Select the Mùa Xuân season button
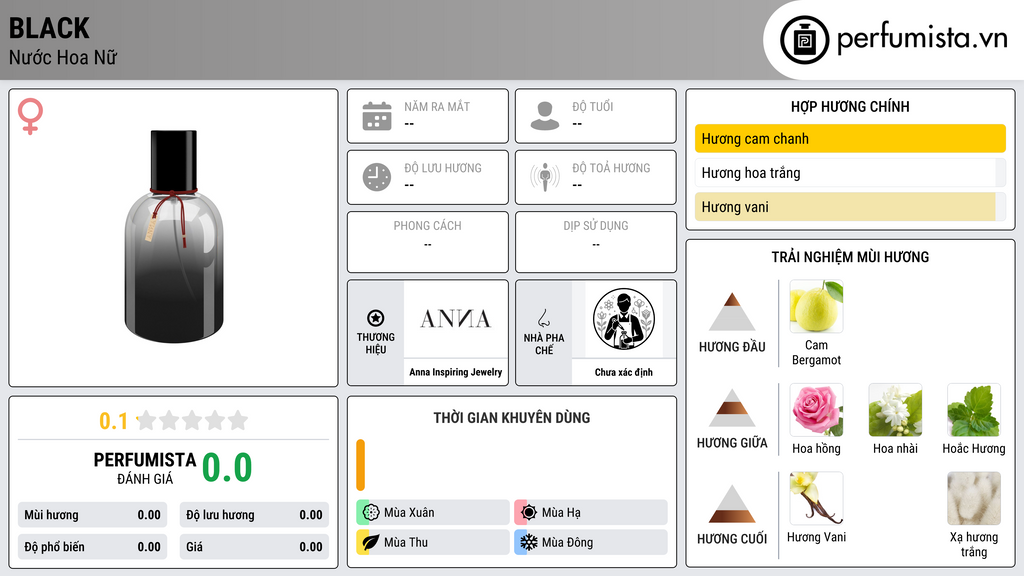The width and height of the screenshot is (1024, 576). [x=433, y=513]
